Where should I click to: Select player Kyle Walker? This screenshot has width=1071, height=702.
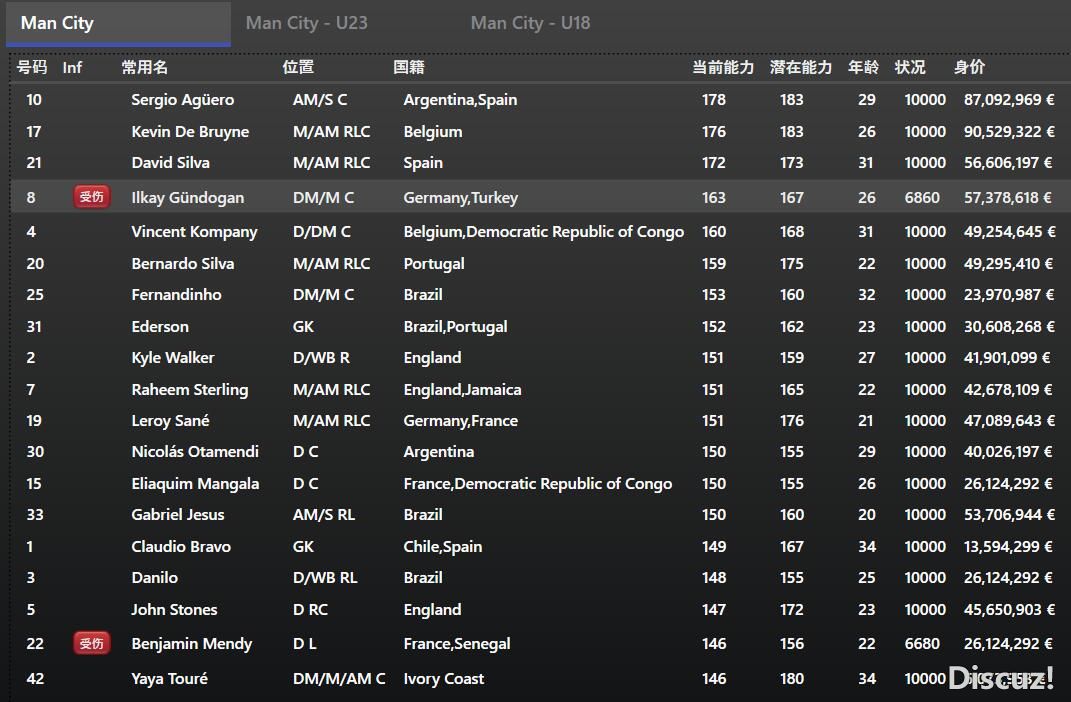(x=173, y=358)
